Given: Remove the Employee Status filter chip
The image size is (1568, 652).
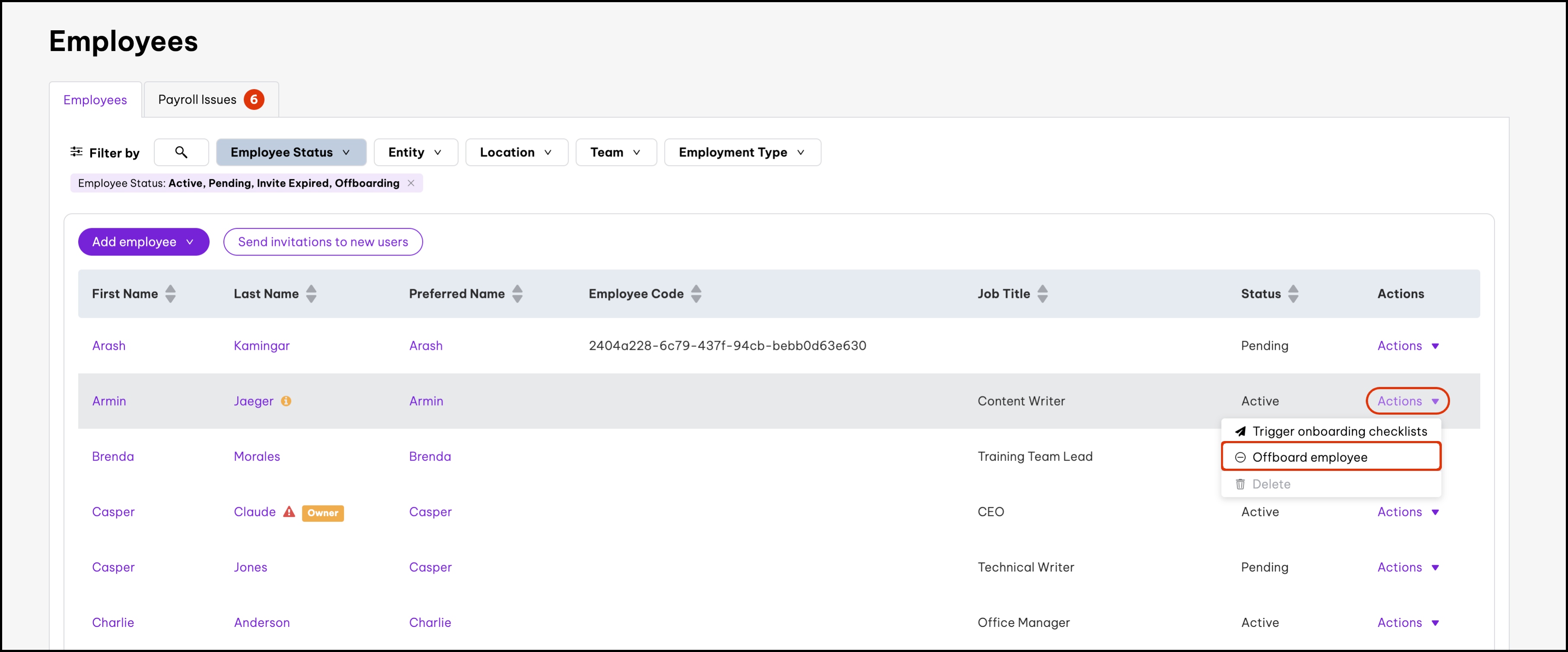Looking at the screenshot, I should [411, 183].
